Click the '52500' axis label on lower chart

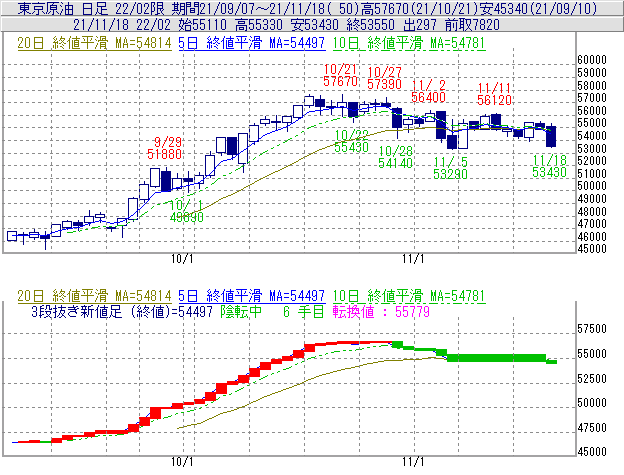(x=592, y=378)
